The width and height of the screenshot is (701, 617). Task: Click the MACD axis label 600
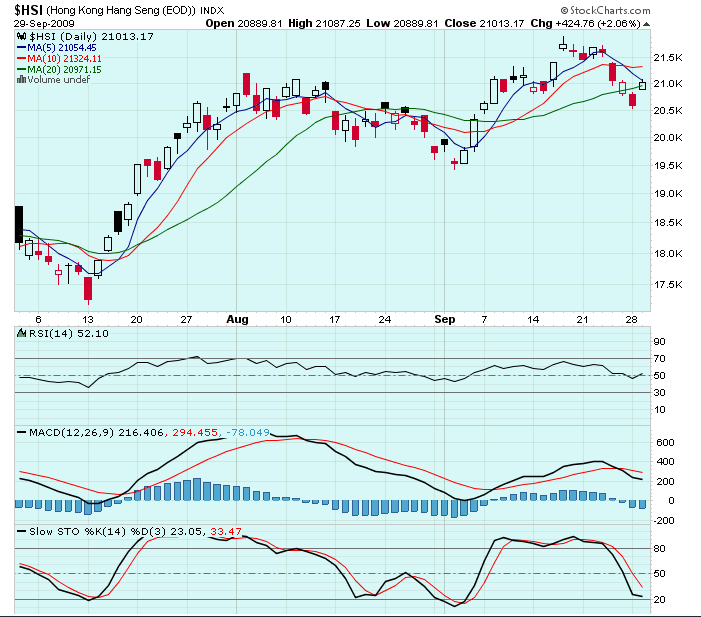click(x=665, y=443)
